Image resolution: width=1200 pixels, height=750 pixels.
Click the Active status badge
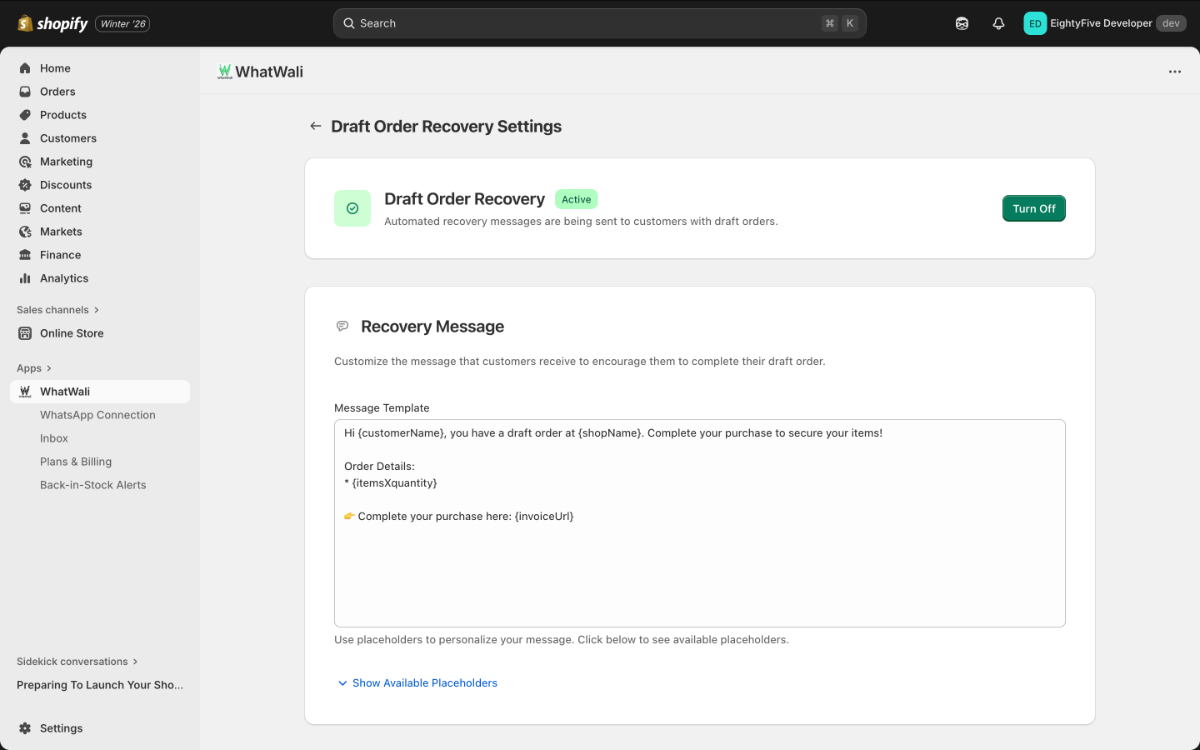576,199
